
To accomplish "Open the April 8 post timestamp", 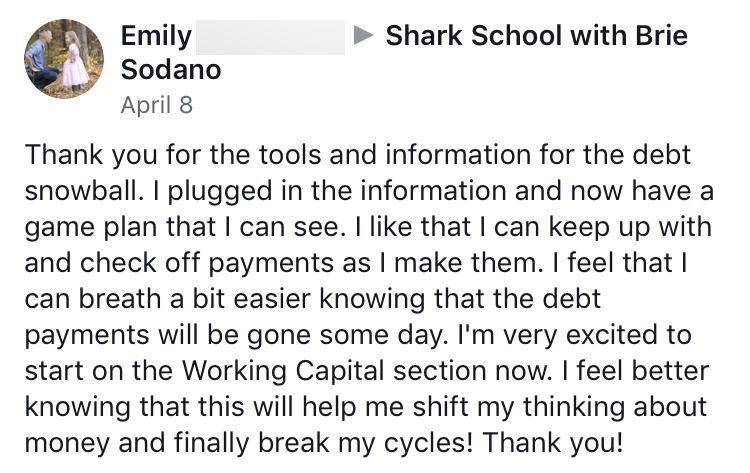I will click(156, 105).
